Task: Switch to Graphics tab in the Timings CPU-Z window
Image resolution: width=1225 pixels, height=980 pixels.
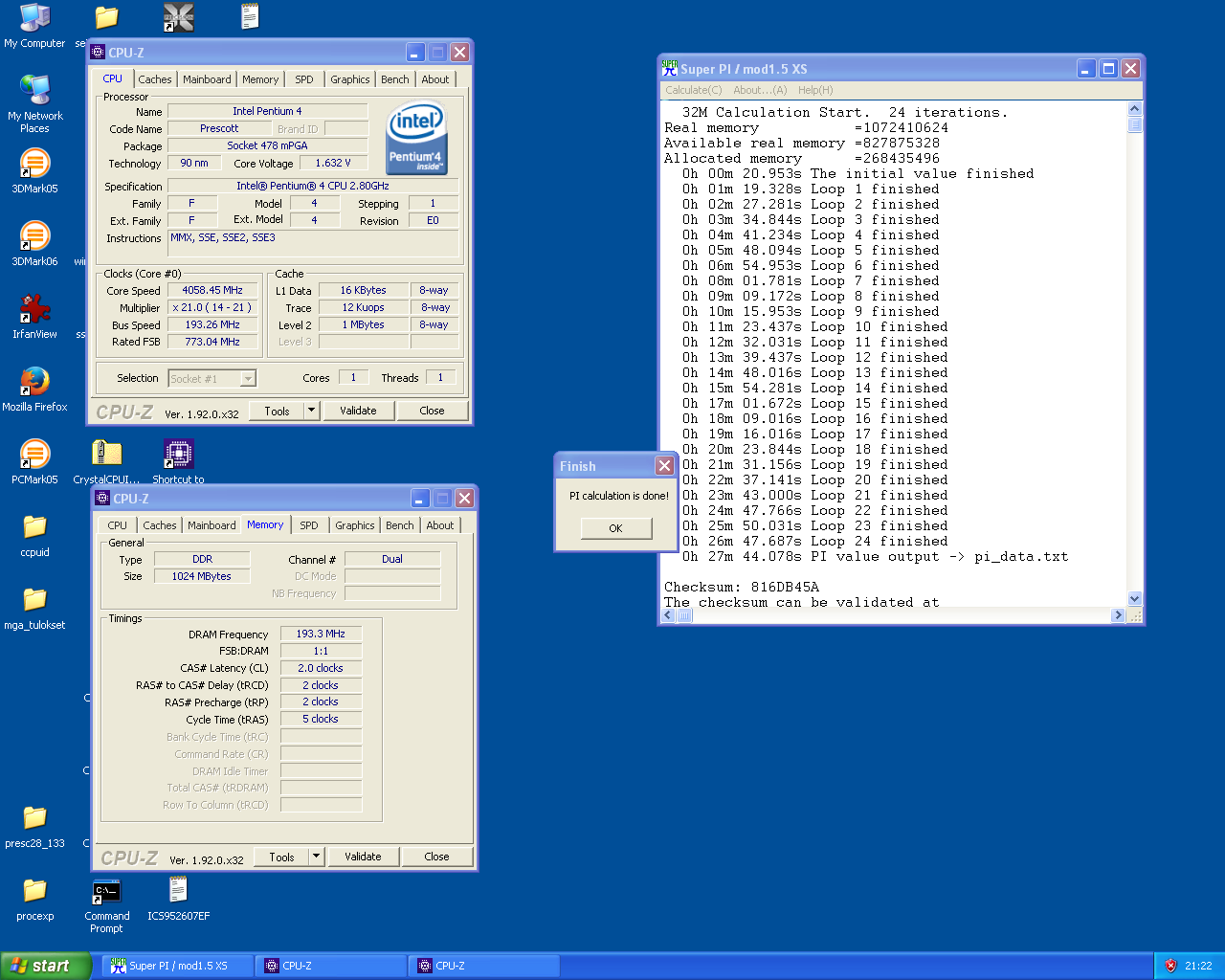Action: tap(355, 525)
